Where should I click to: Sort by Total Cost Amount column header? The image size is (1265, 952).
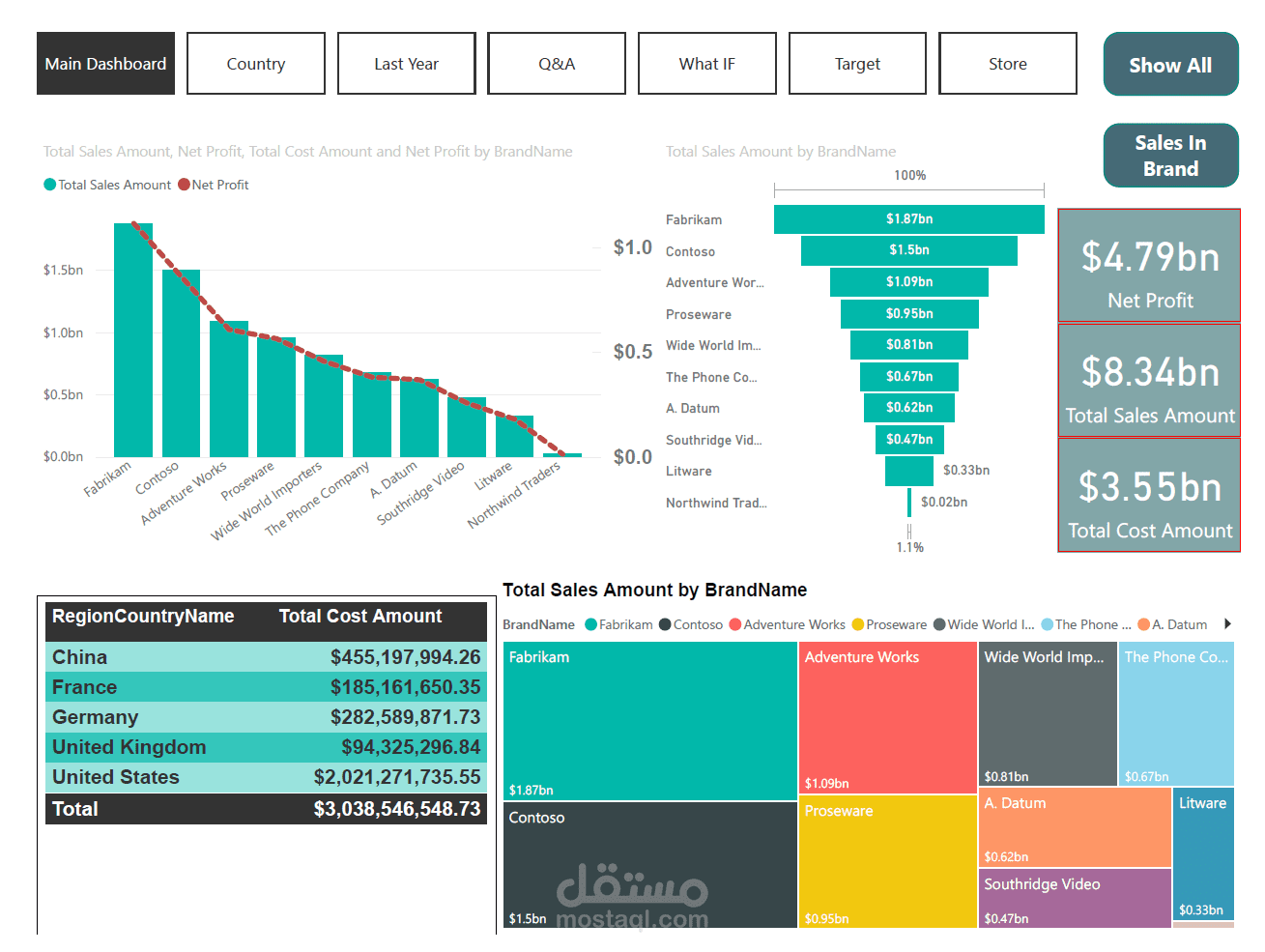360,617
